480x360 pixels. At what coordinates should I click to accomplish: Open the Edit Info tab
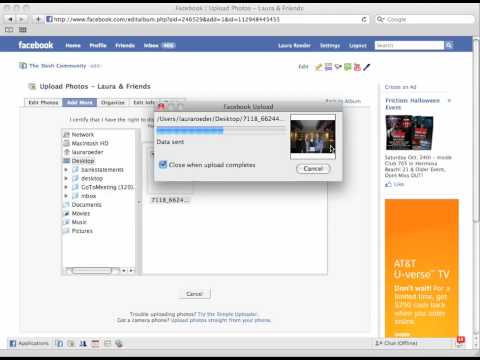click(144, 102)
